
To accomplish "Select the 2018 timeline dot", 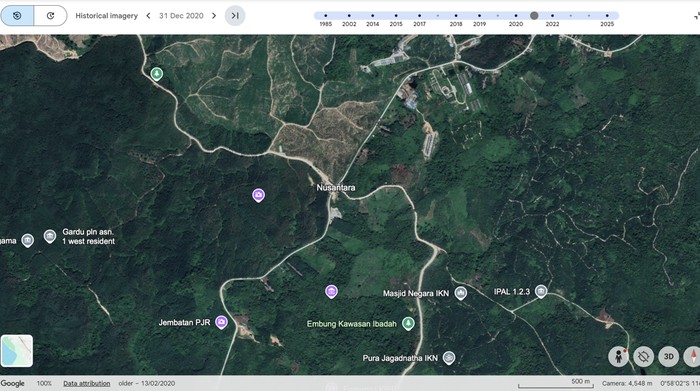I will tap(456, 16).
